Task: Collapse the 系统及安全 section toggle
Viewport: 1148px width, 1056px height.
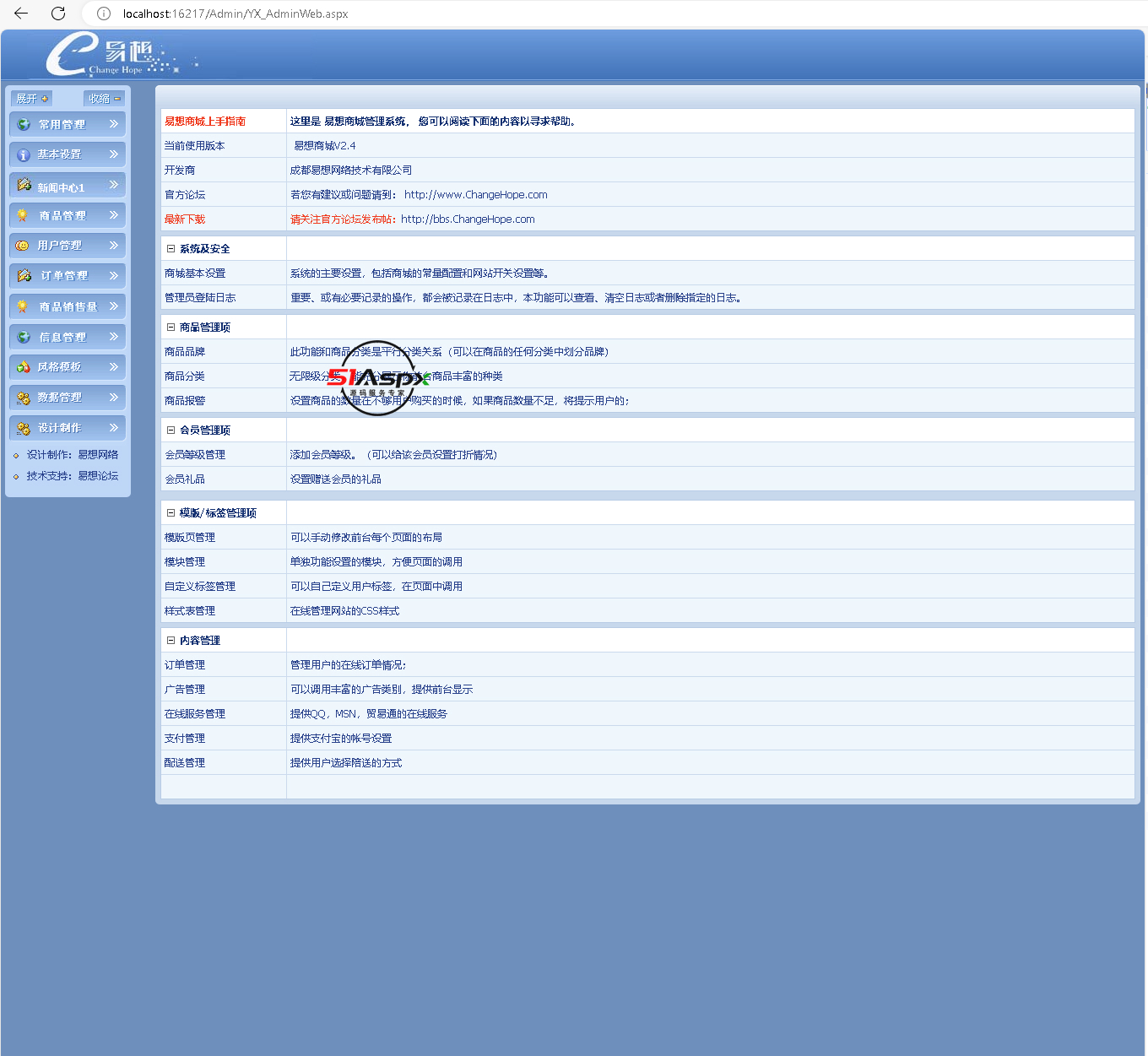Action: (171, 249)
